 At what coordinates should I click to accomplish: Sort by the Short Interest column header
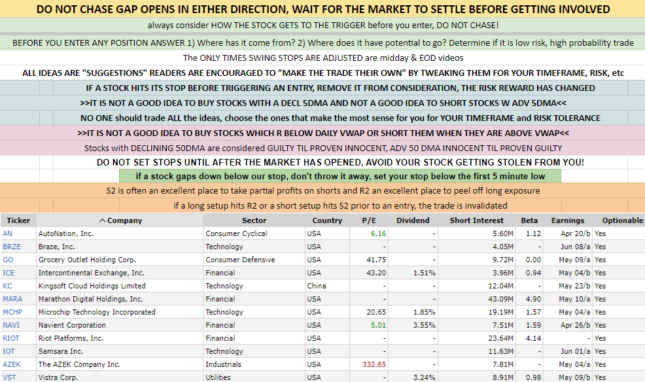[476, 220]
